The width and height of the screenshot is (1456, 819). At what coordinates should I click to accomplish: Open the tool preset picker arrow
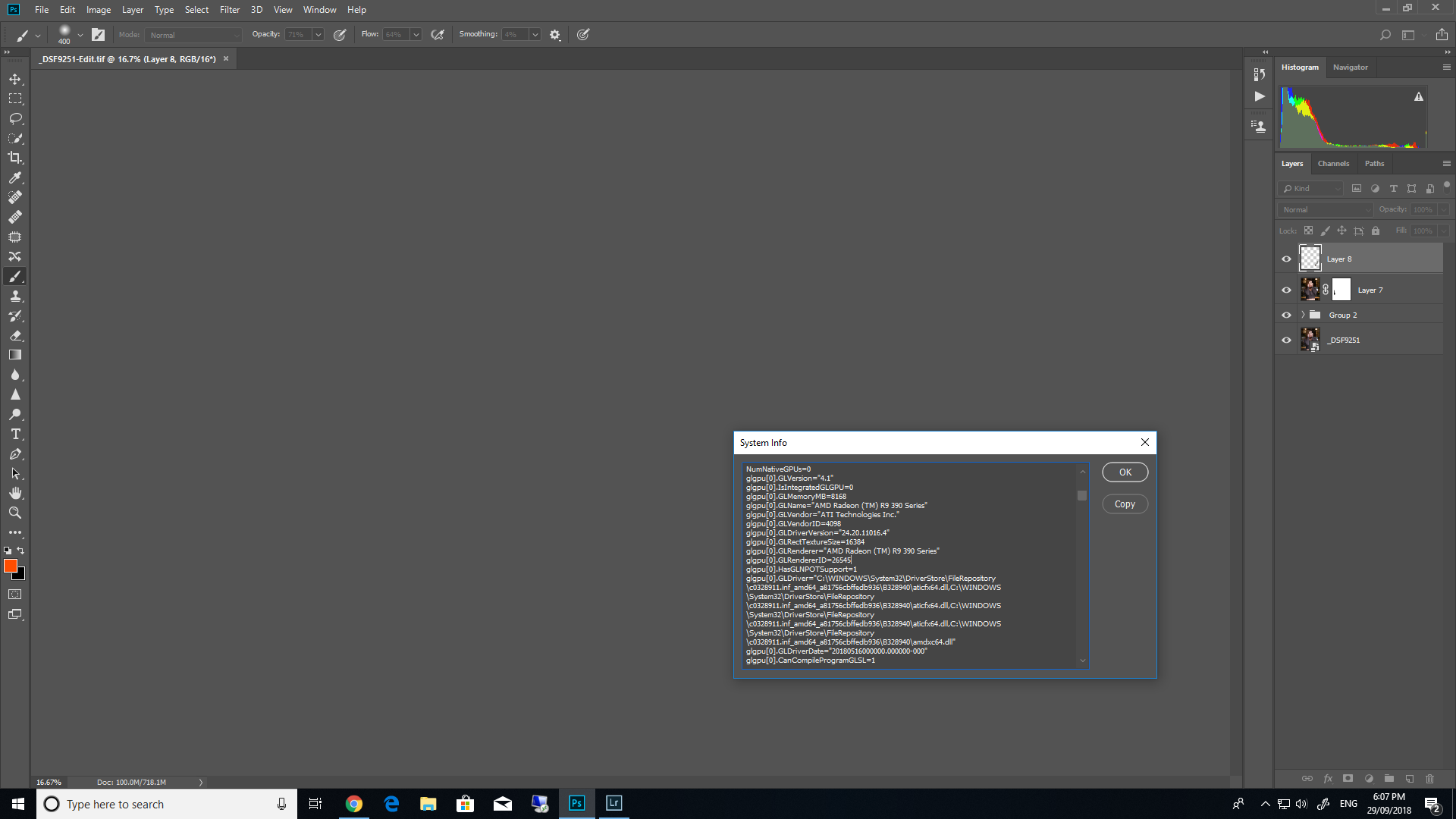pos(38,35)
